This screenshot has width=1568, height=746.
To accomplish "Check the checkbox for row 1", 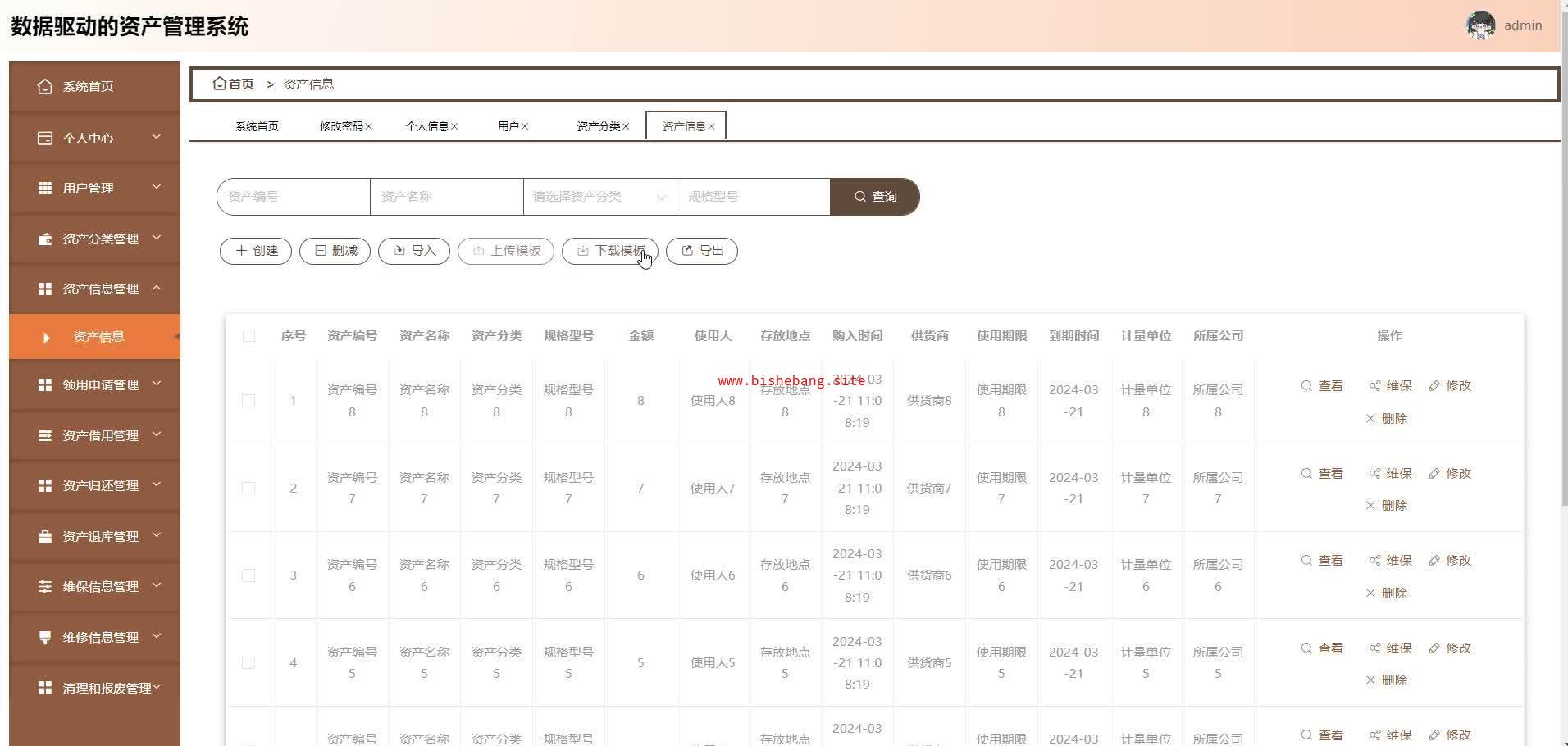I will click(x=248, y=401).
